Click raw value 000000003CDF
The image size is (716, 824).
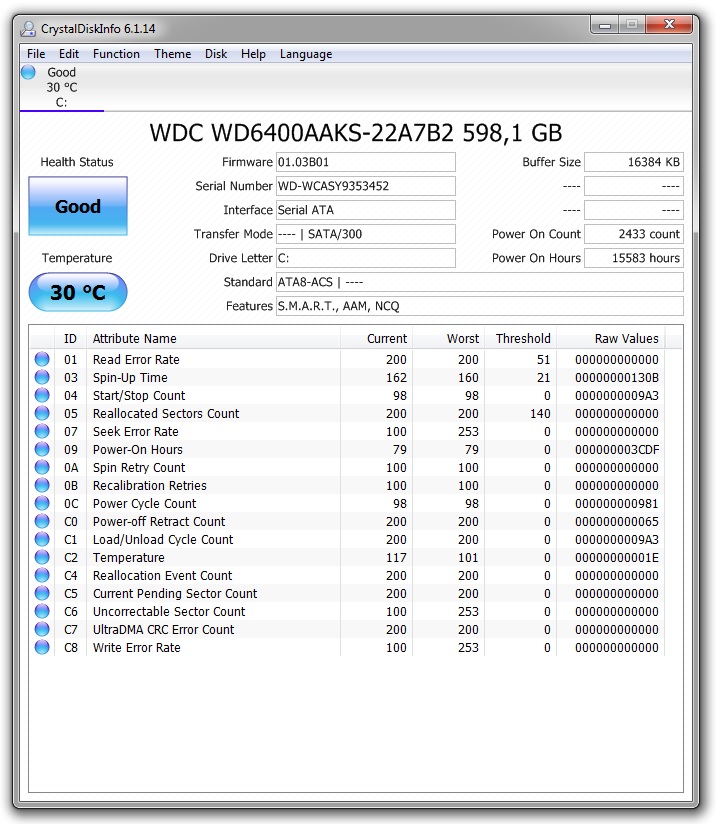click(x=617, y=450)
